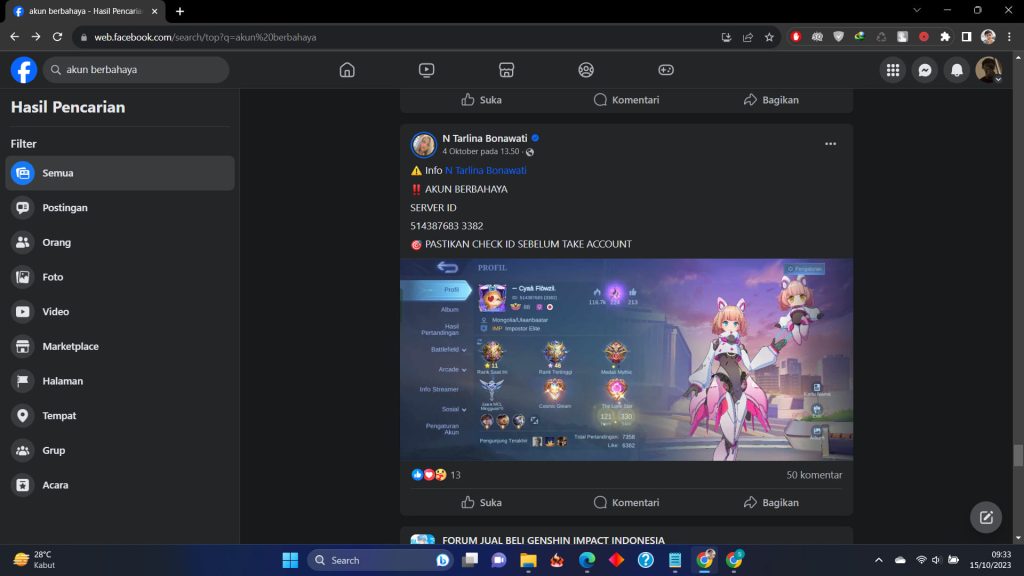1024x576 pixels.
Task: Open Microsoft Edge from the taskbar
Action: [586, 560]
